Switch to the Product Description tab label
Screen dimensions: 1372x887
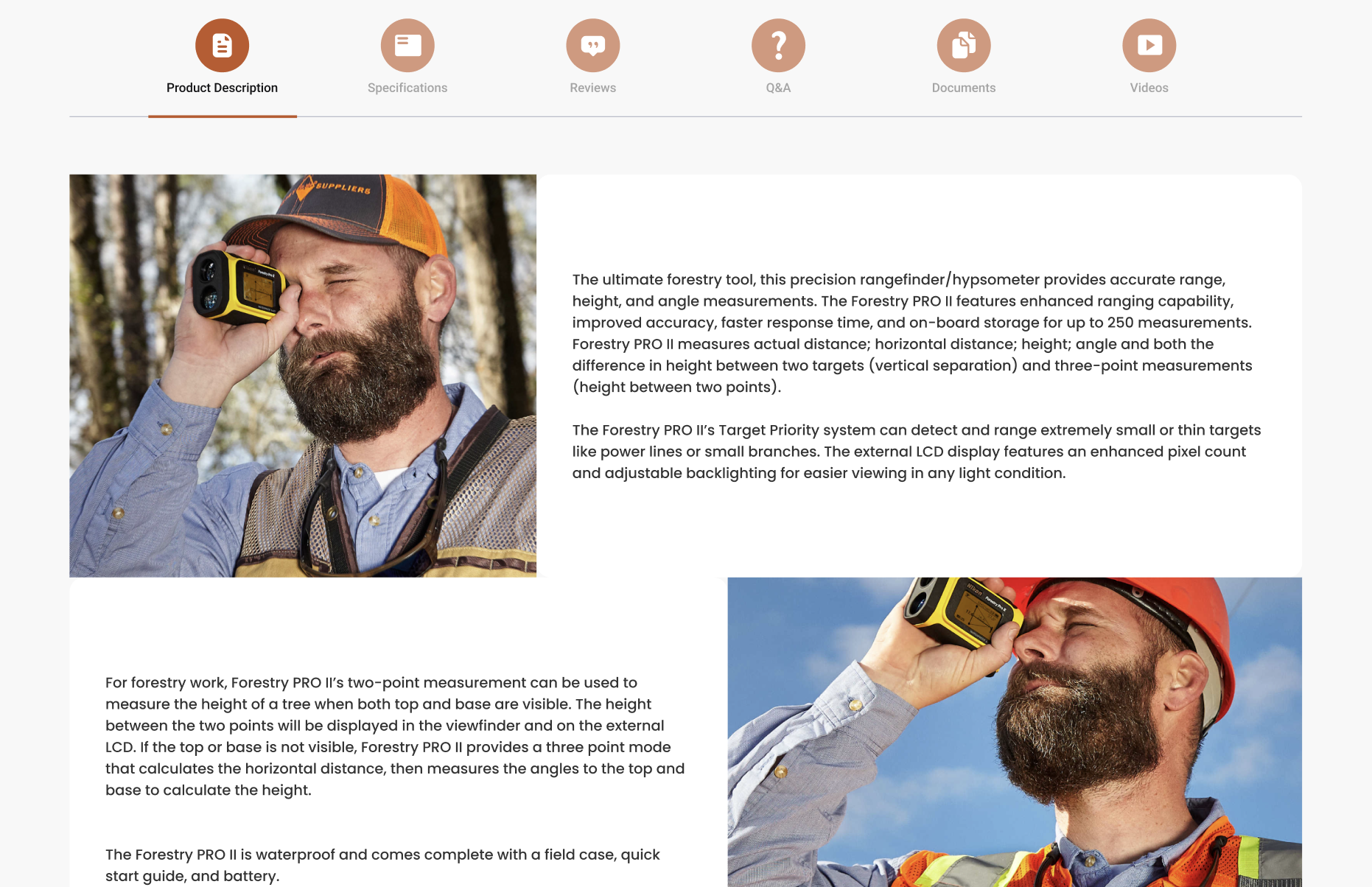click(222, 88)
